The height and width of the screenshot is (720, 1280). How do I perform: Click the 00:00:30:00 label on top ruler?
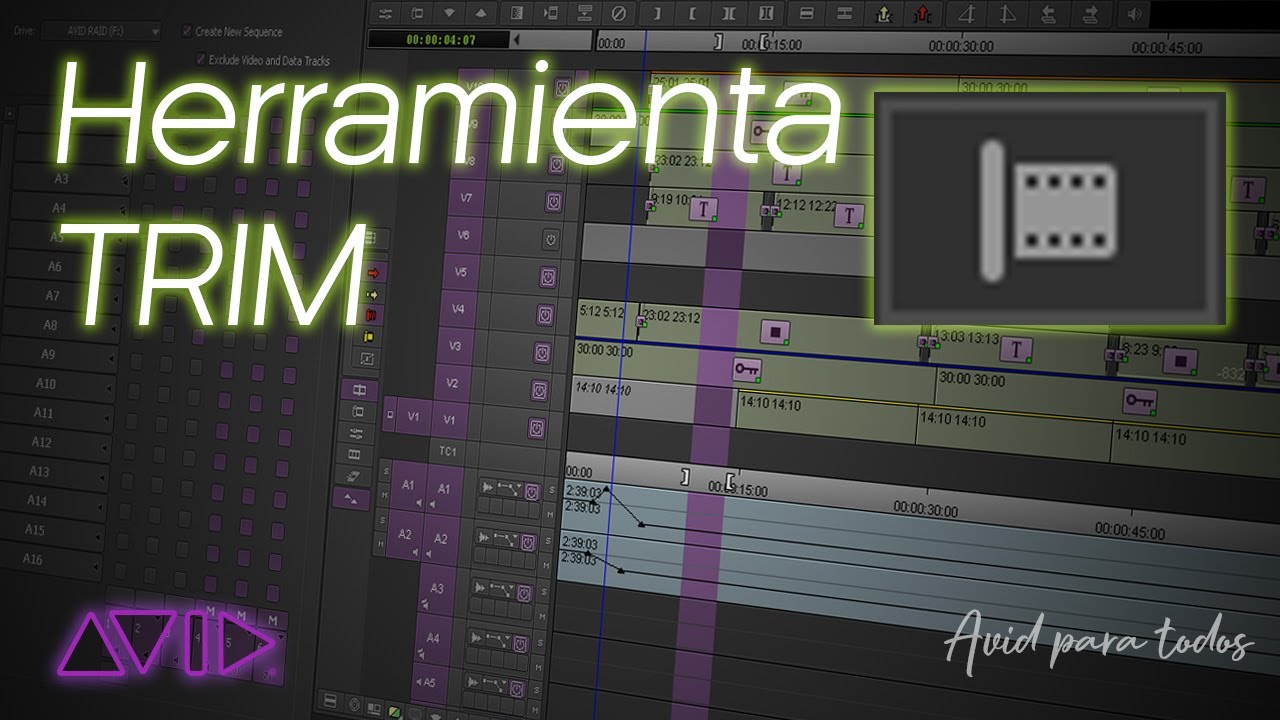961,46
